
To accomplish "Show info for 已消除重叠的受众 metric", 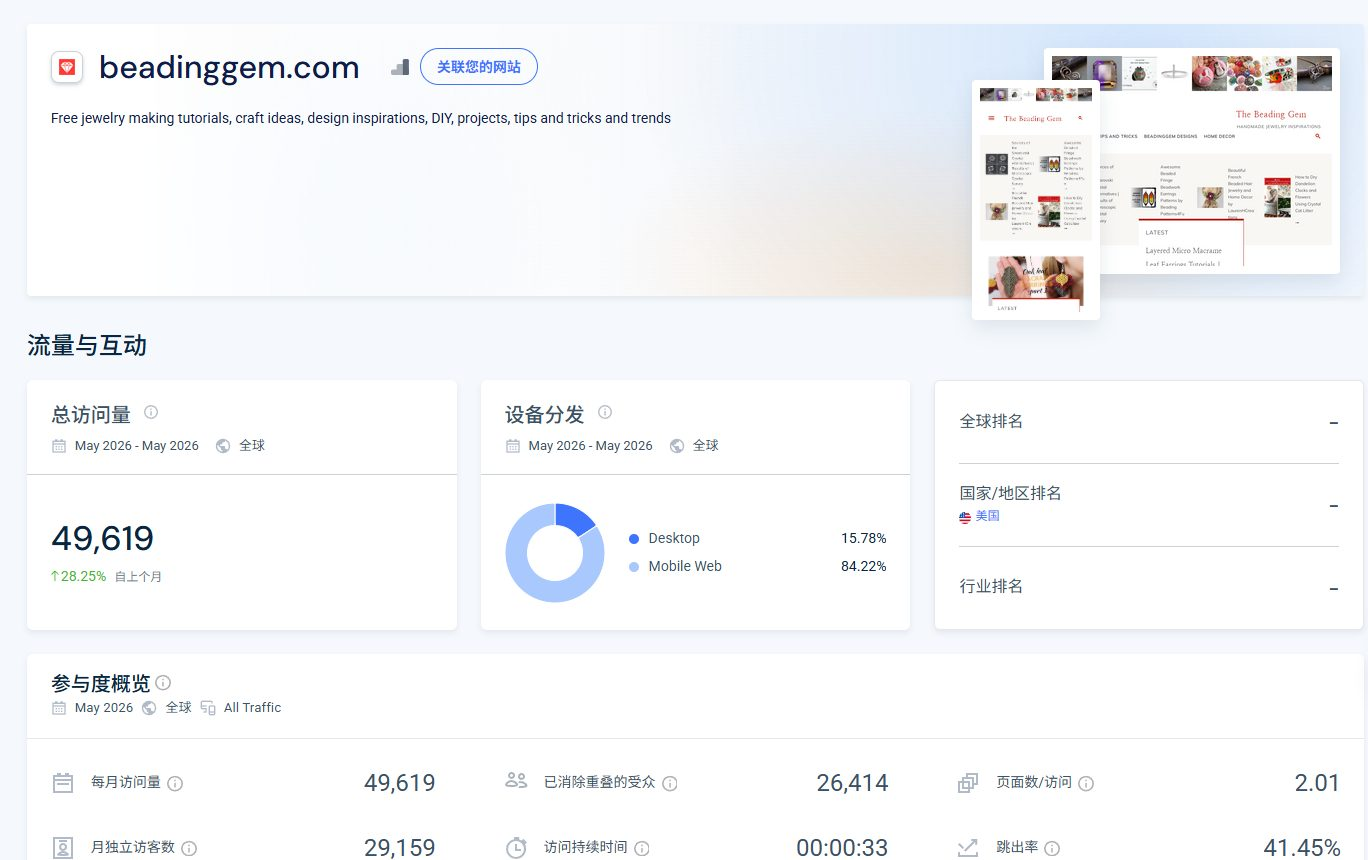I will coord(670,783).
